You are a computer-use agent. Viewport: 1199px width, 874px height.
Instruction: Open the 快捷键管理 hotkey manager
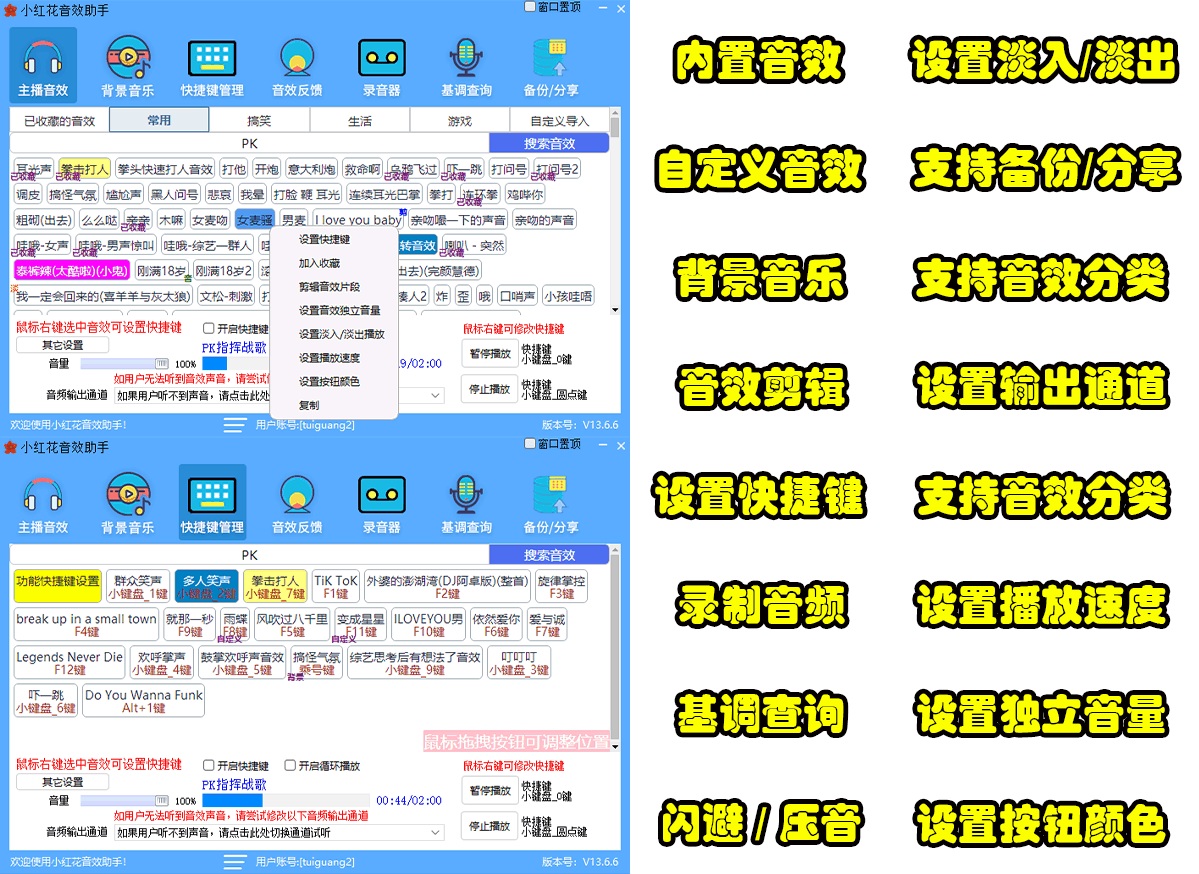(211, 60)
